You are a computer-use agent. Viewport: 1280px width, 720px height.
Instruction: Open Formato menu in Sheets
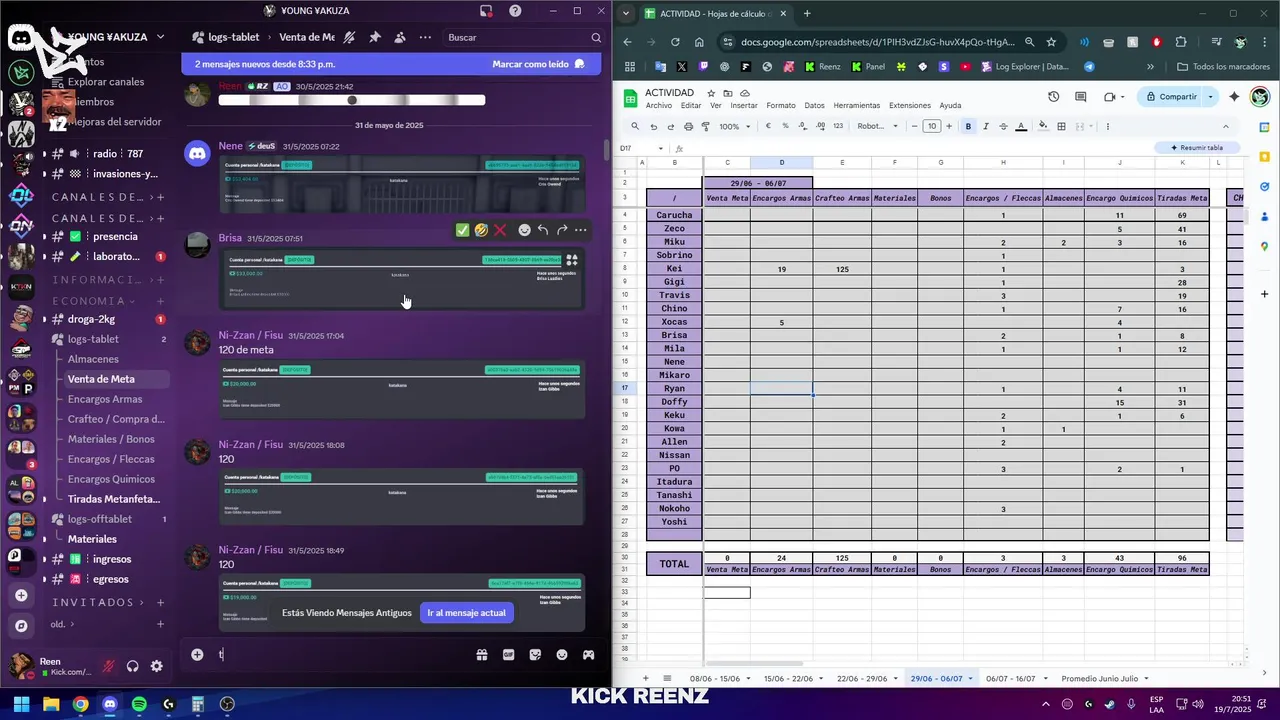tap(781, 105)
